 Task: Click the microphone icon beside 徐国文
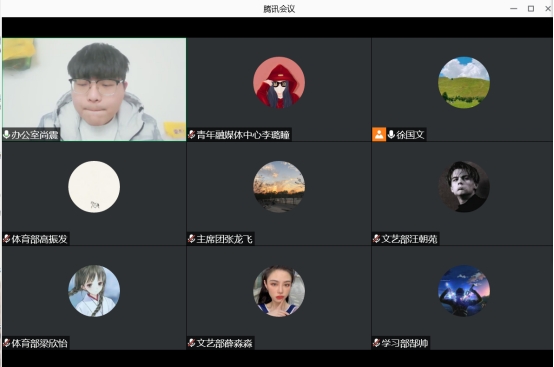[x=391, y=135]
